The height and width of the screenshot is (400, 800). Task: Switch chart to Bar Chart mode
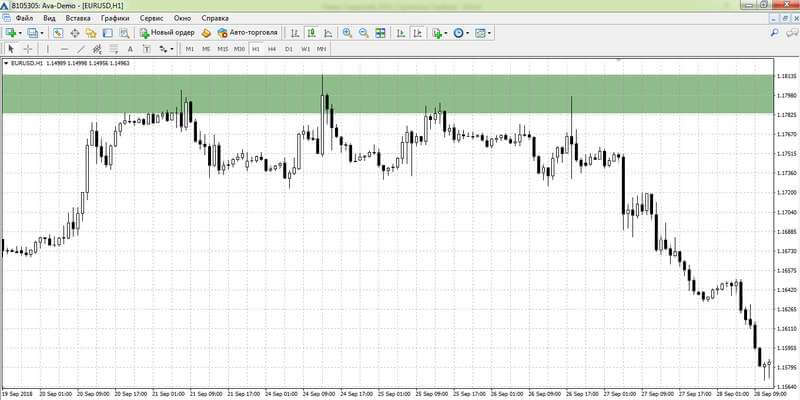coord(294,33)
